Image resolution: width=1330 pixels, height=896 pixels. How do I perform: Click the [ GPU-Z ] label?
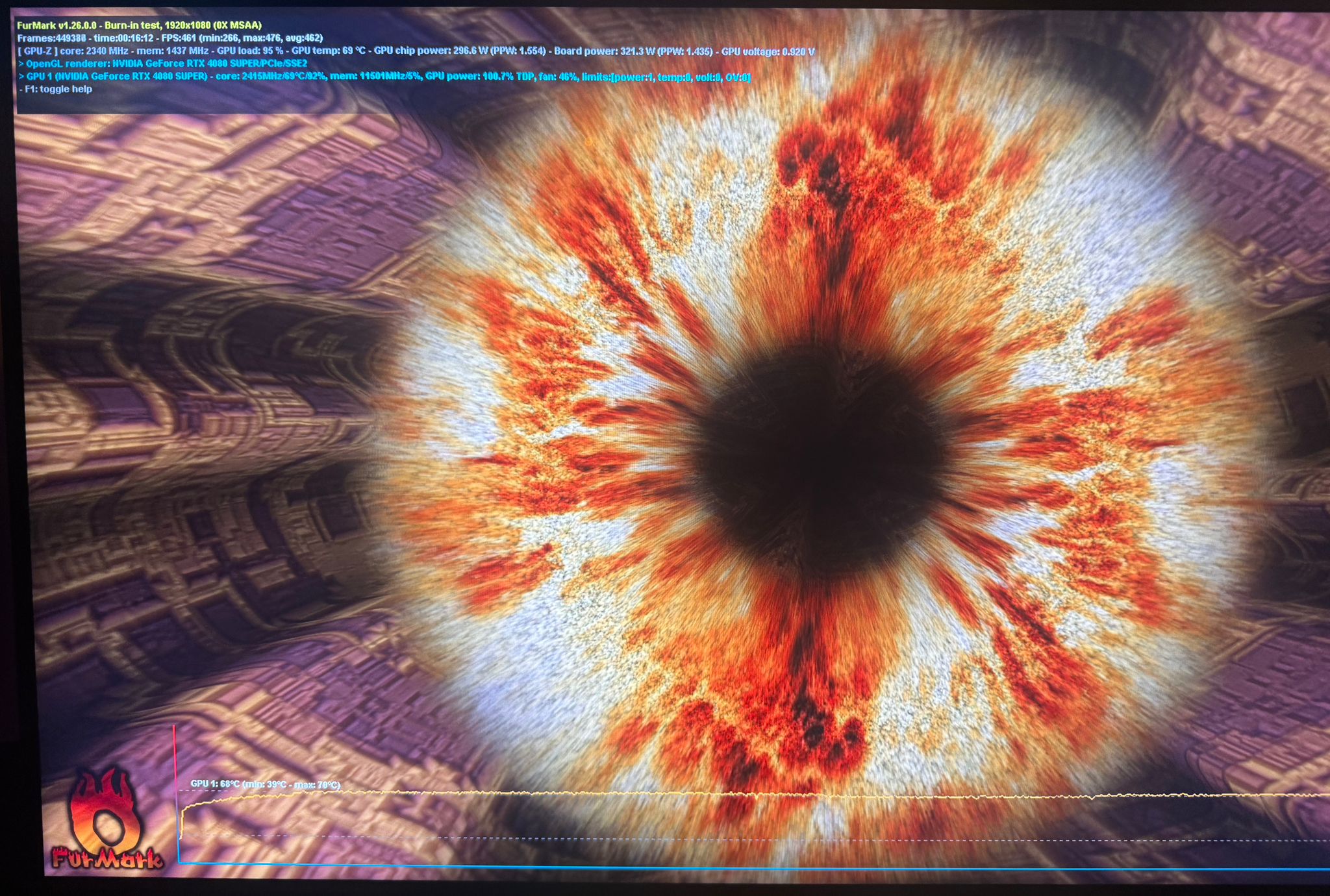point(38,51)
